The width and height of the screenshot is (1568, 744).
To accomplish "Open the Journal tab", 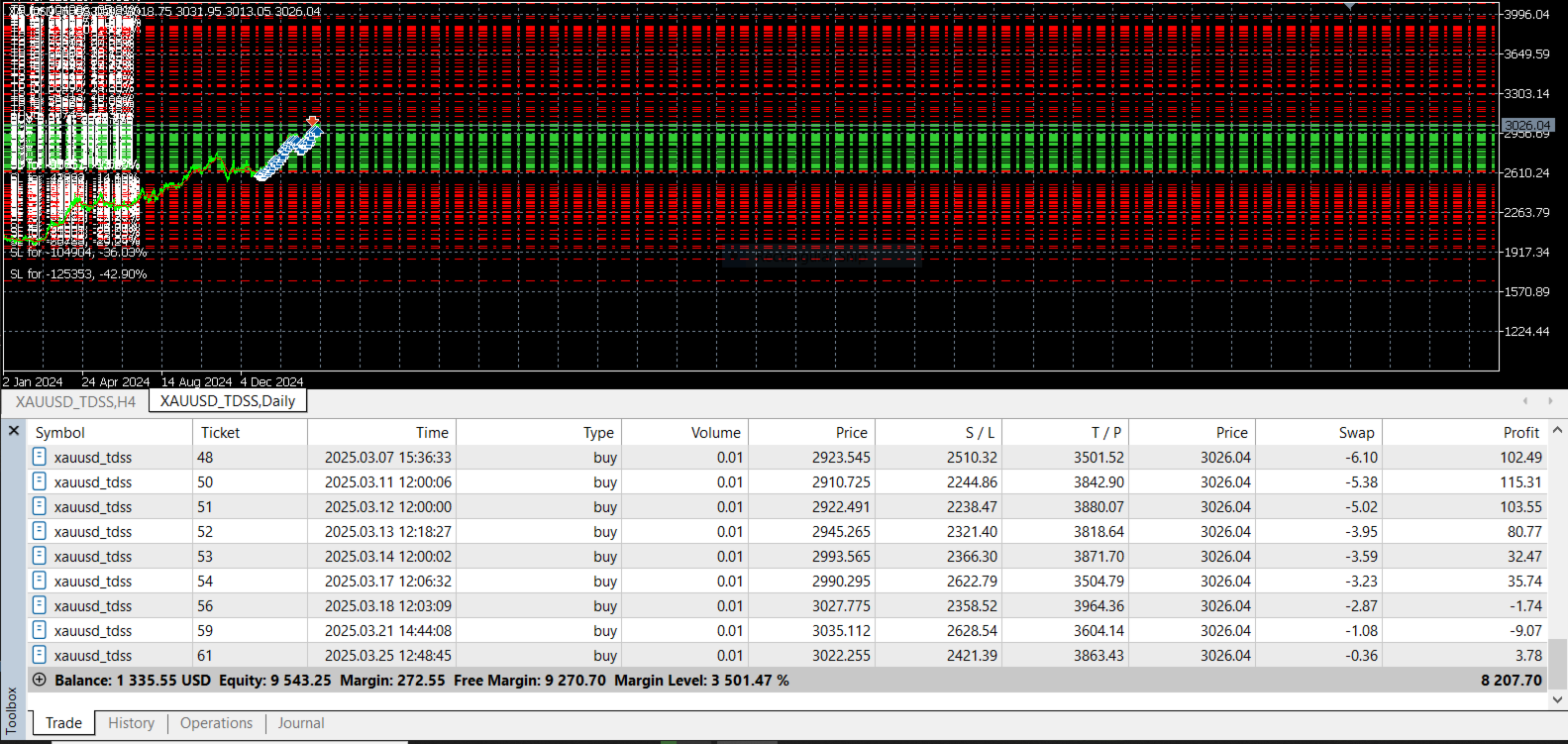I will point(301,723).
